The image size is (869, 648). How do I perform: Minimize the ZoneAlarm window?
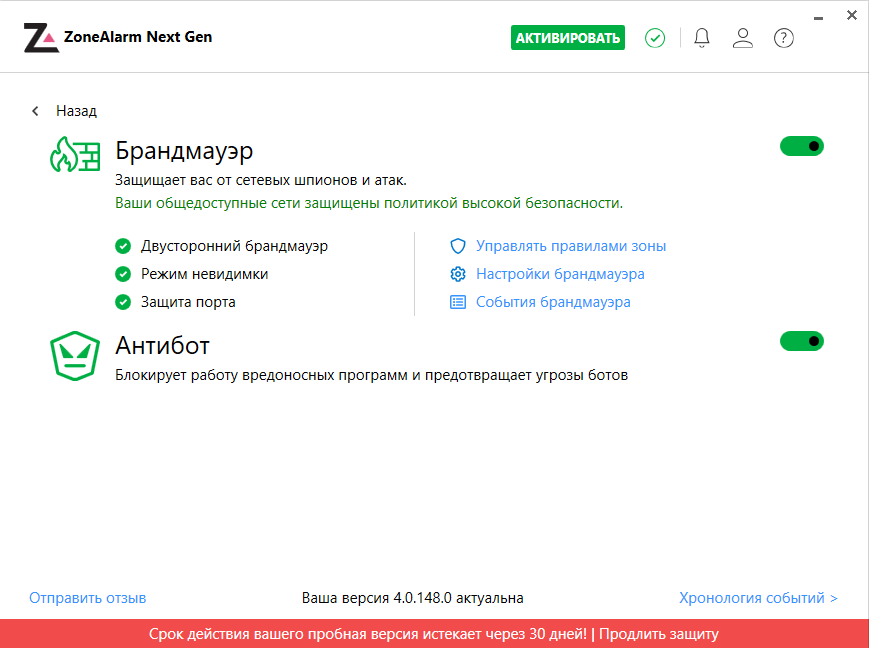[818, 18]
